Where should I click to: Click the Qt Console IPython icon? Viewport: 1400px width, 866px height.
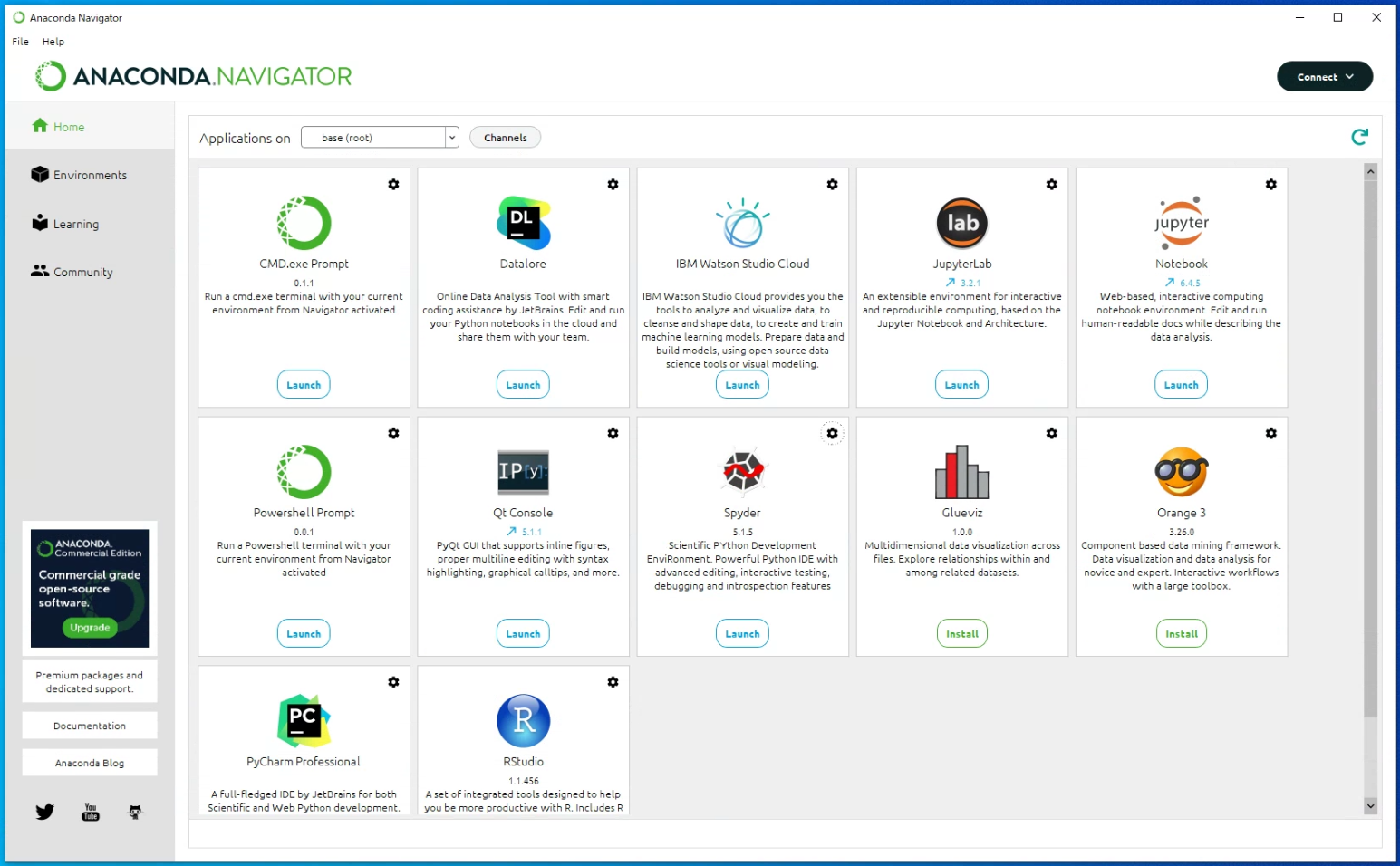[523, 472]
